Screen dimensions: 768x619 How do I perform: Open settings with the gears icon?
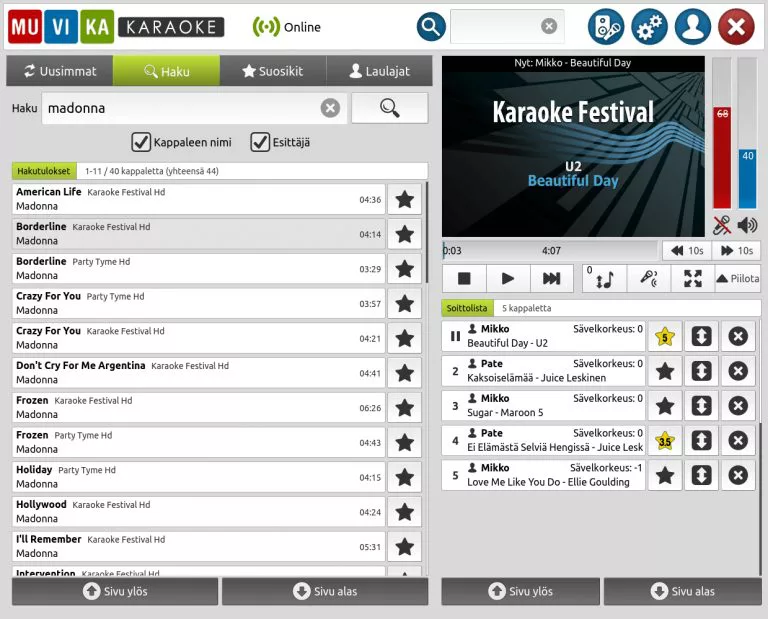click(x=649, y=26)
